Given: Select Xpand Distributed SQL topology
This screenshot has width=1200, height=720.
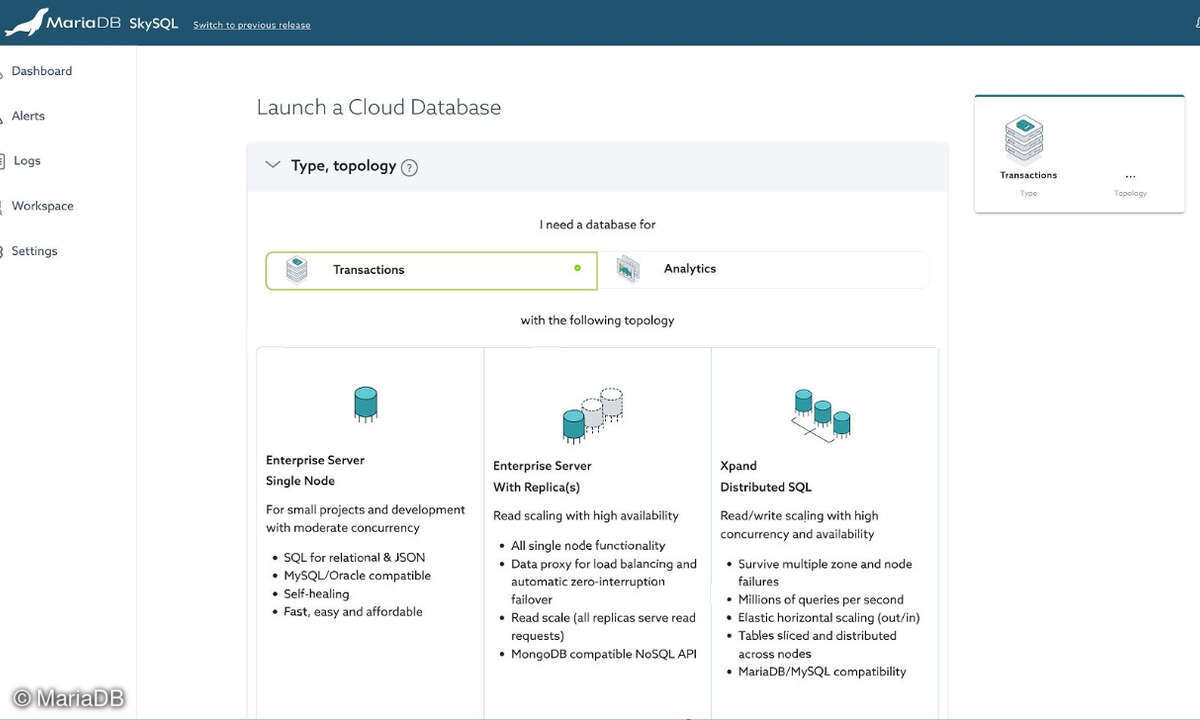Looking at the screenshot, I should tap(825, 532).
